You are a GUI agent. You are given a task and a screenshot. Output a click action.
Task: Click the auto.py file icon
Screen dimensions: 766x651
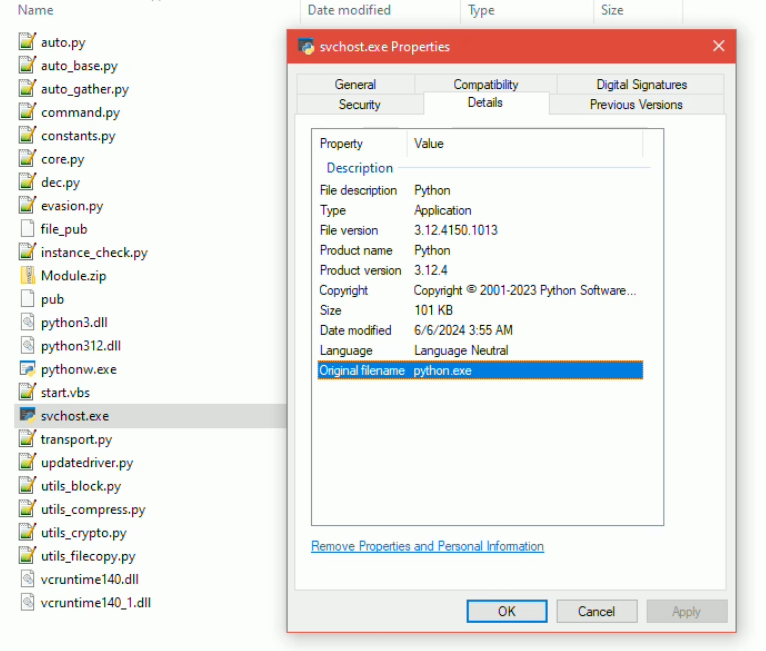27,42
